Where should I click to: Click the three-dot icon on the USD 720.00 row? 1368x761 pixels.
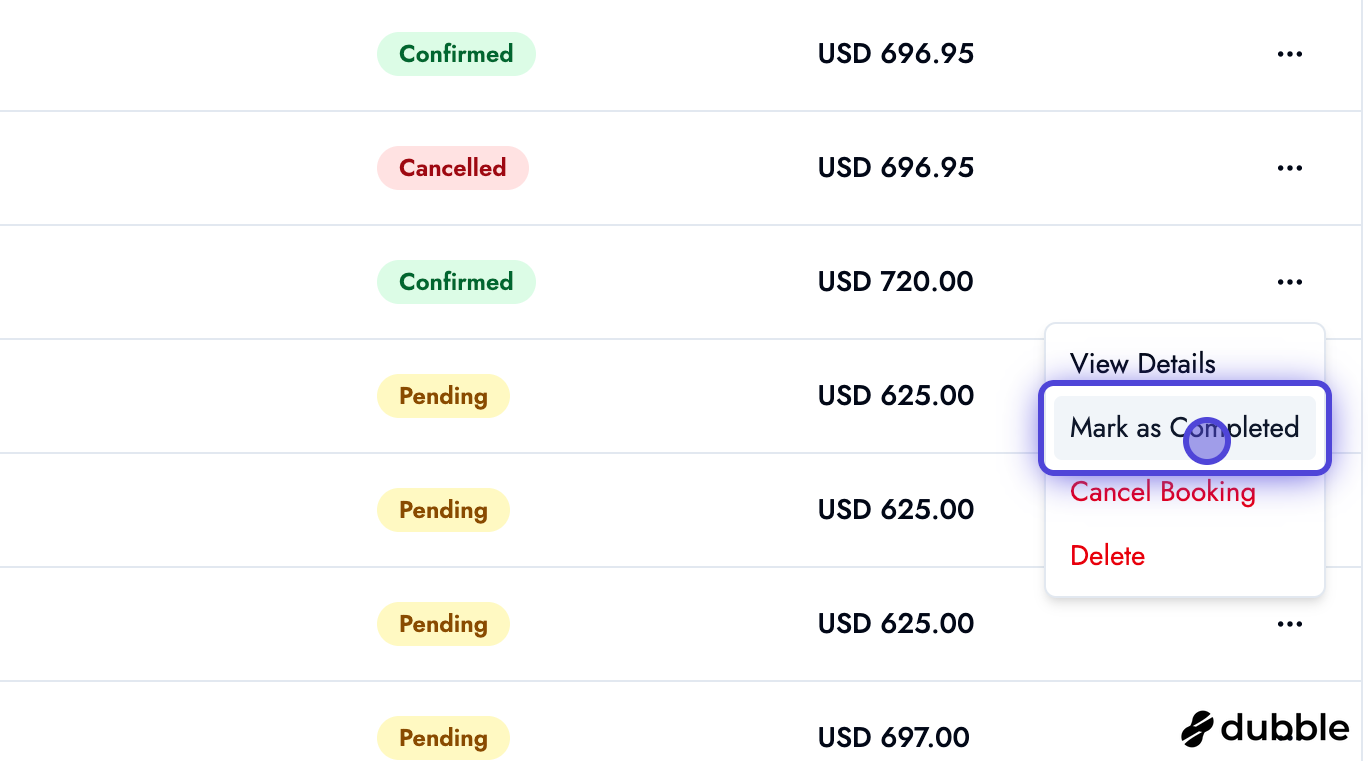click(1290, 282)
